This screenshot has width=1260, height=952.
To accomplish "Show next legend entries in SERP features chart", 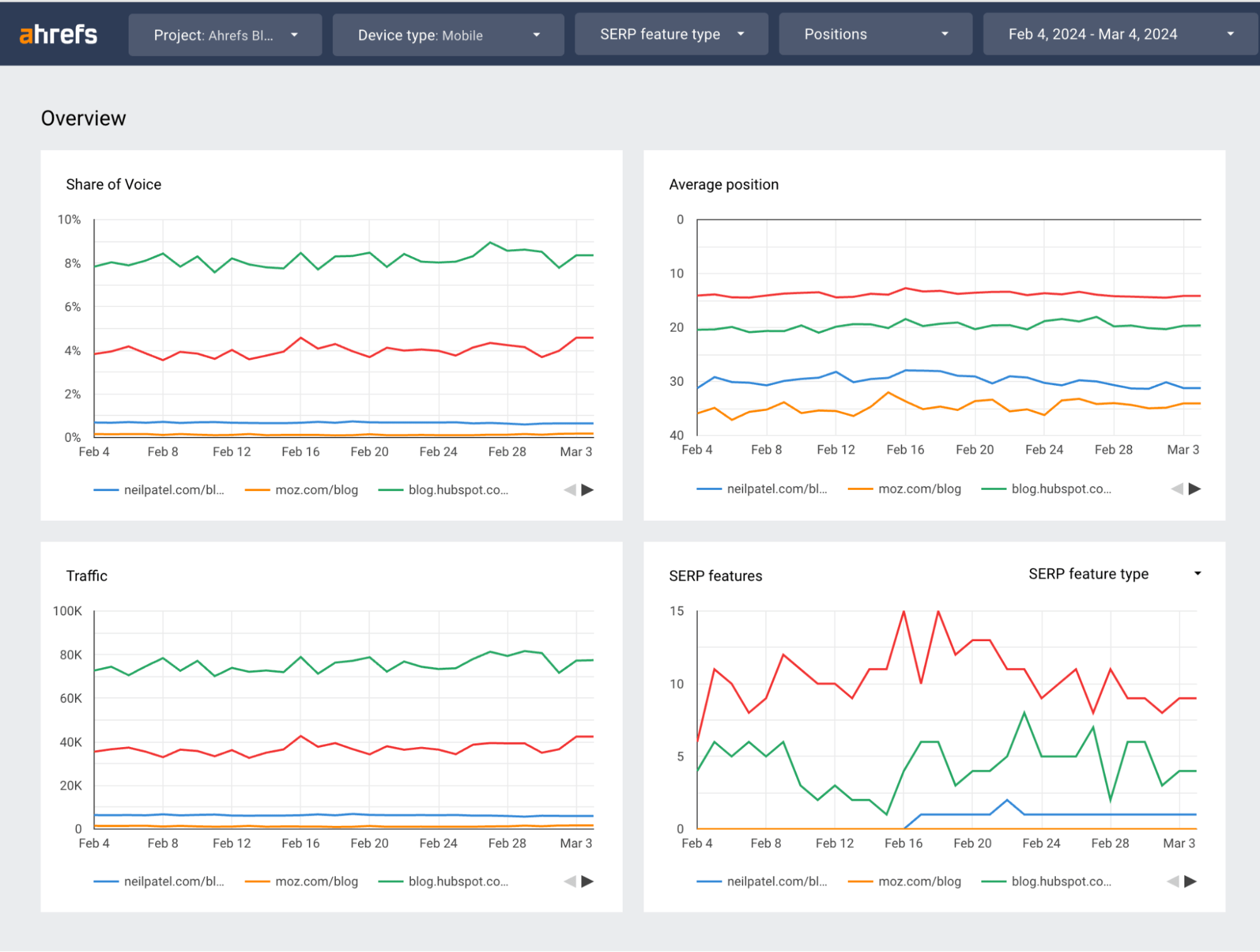I will (1190, 881).
